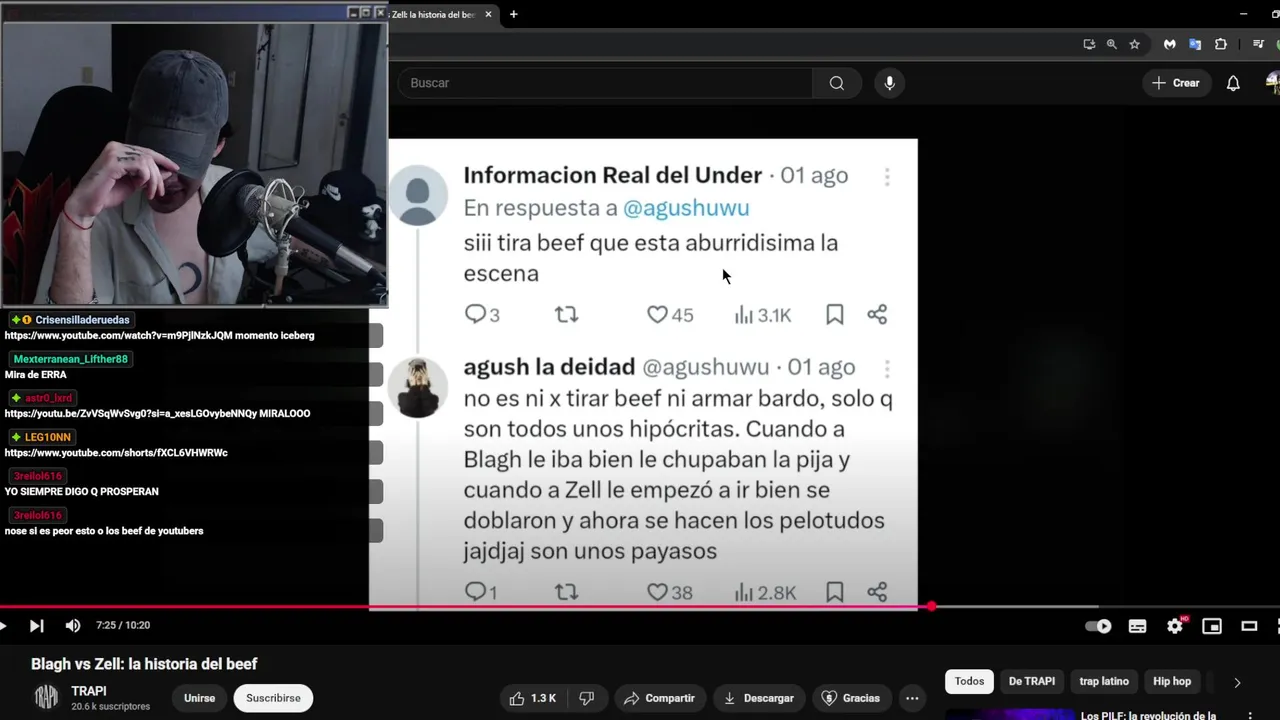Open the notifications bell
This screenshot has height=720, width=1280.
click(1233, 83)
